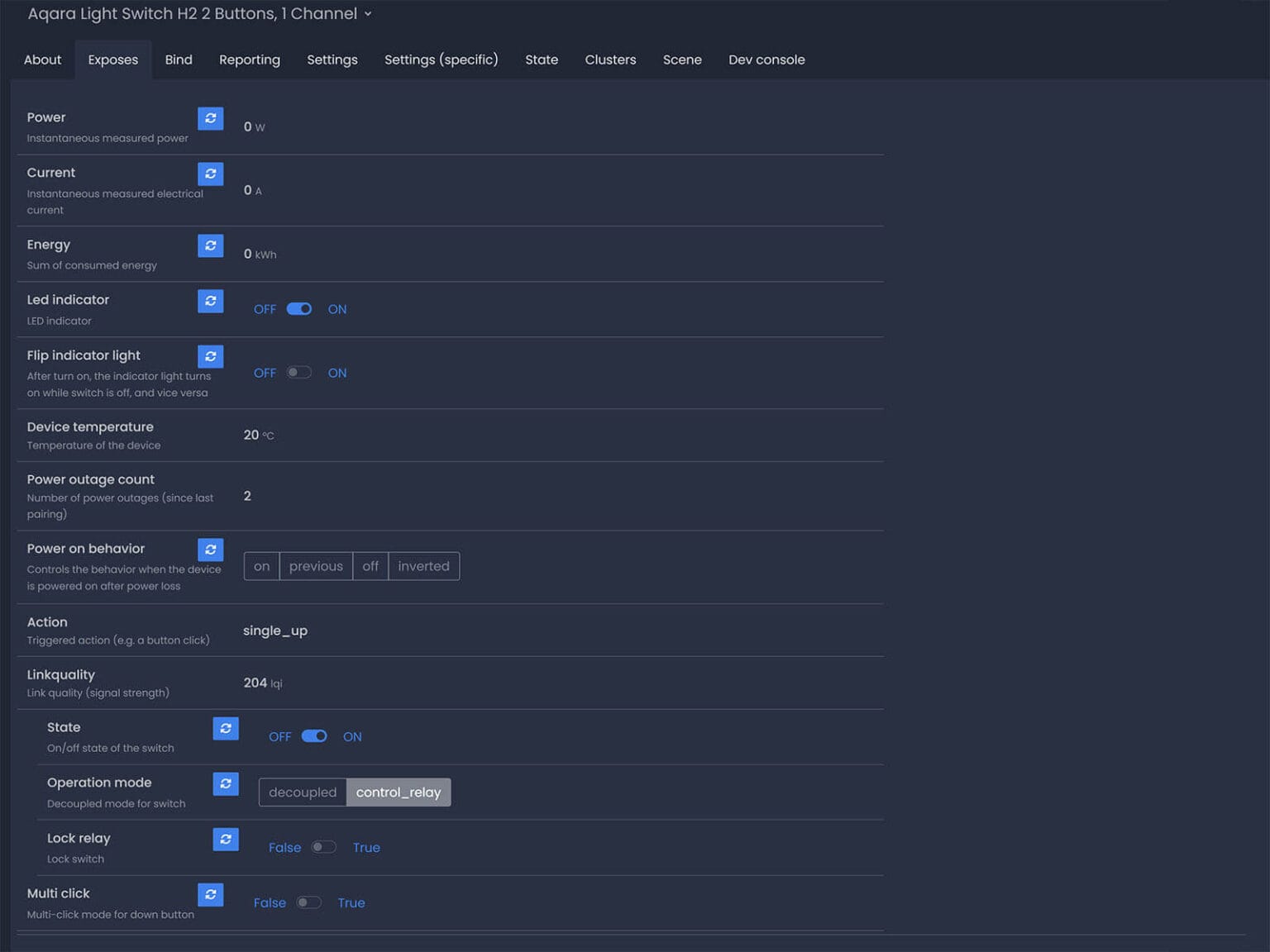Refresh the Power reading

[210, 118]
